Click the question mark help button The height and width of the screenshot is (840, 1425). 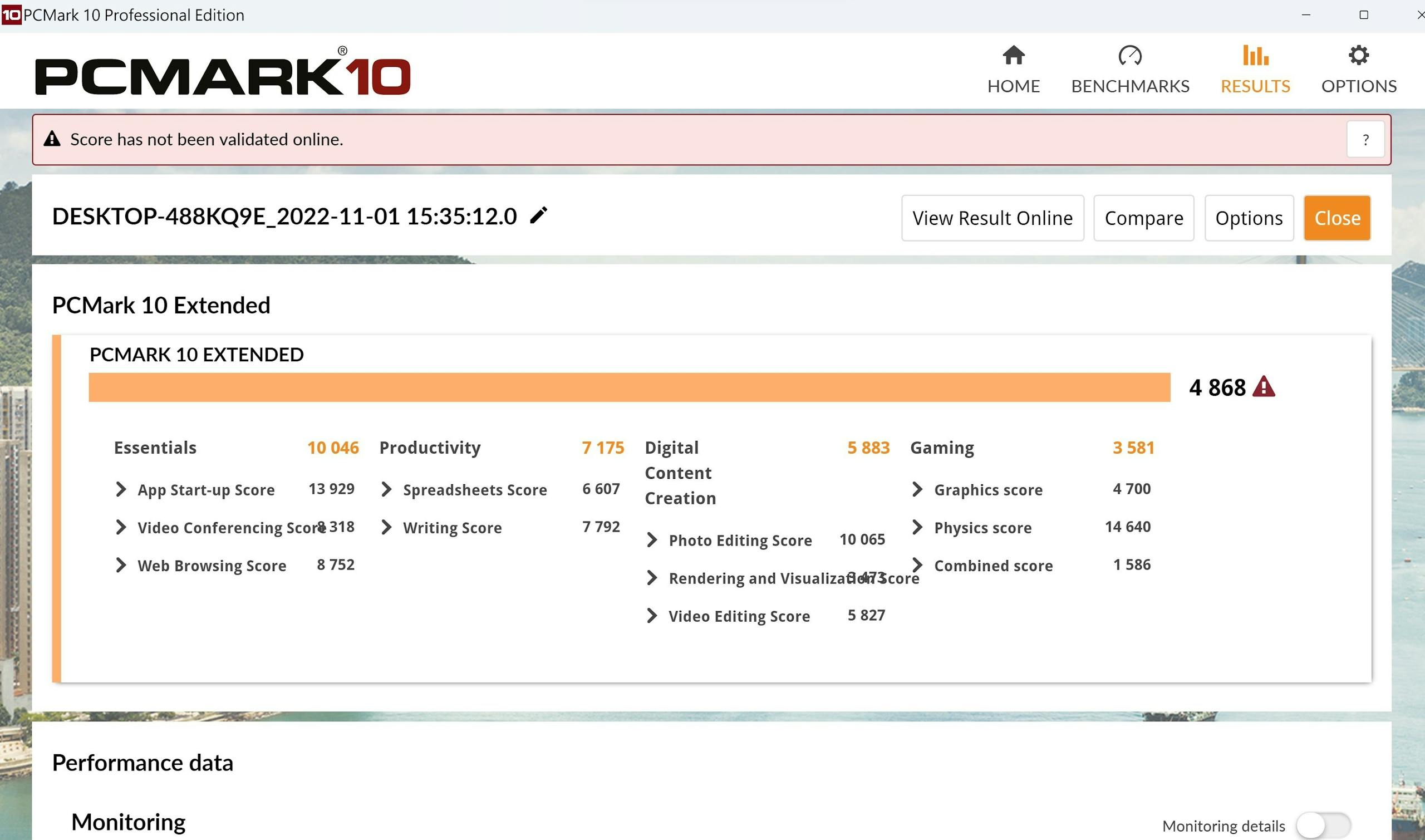tap(1365, 139)
